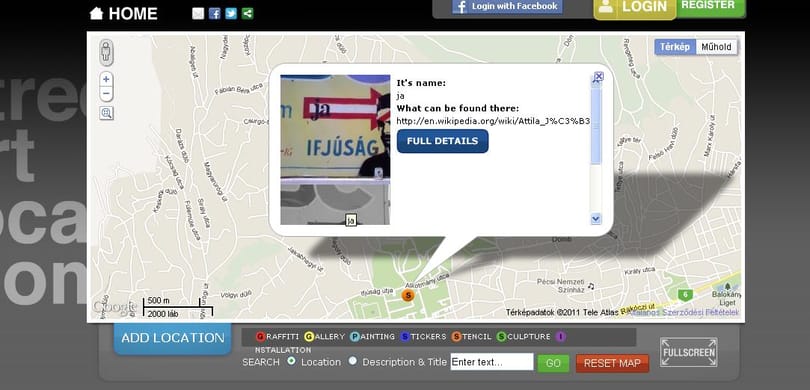Click the email share icon
The width and height of the screenshot is (810, 390).
pos(198,13)
